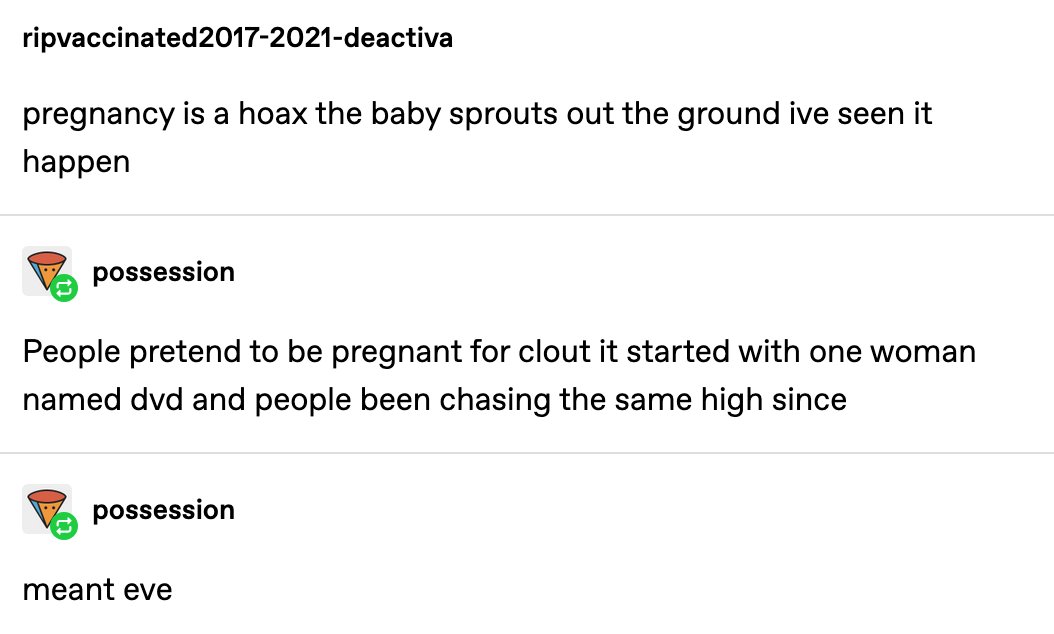Image resolution: width=1054 pixels, height=634 pixels.
Task: Click the word 'happen' in first post
Action: point(76,163)
